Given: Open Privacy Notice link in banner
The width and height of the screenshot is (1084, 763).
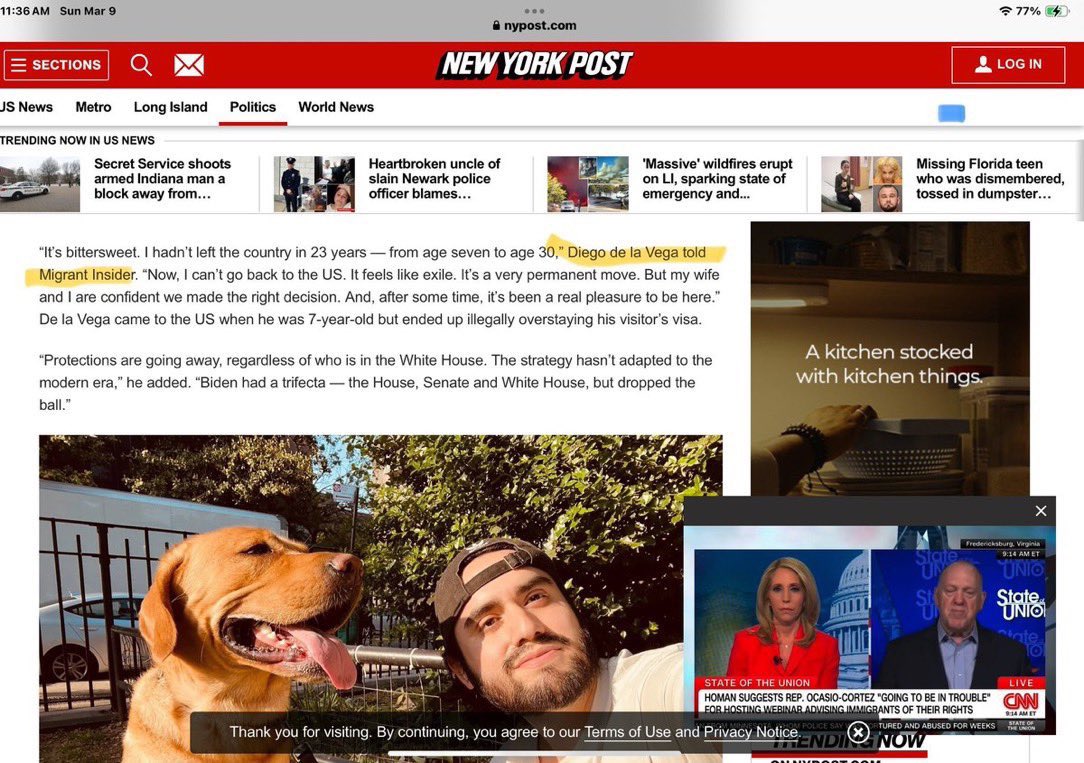Looking at the screenshot, I should (x=751, y=732).
